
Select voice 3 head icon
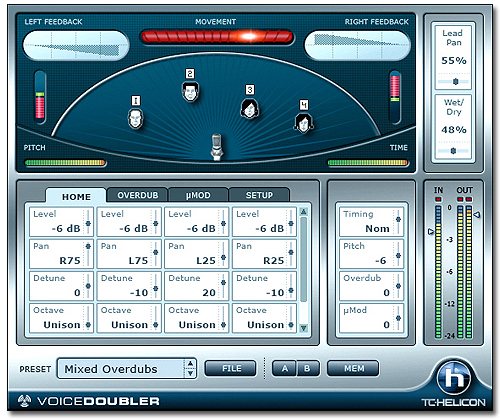point(249,108)
